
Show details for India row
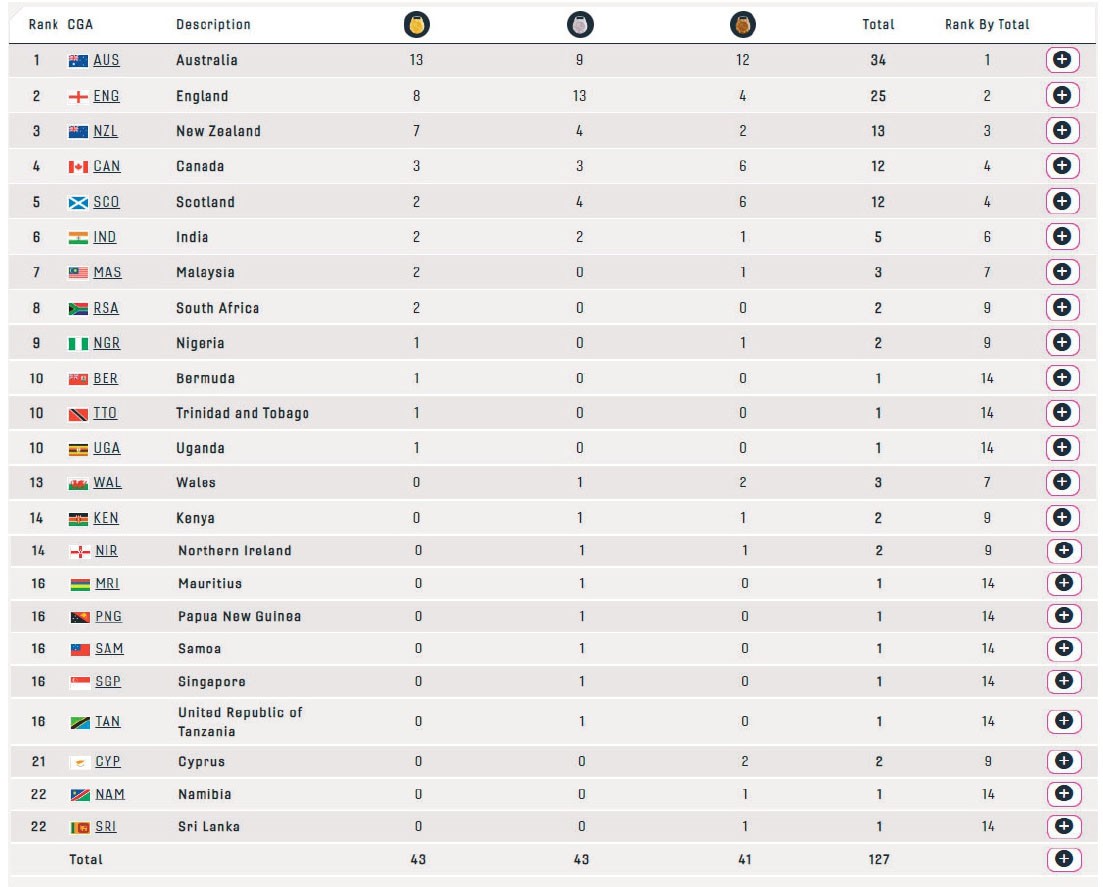pos(1063,237)
